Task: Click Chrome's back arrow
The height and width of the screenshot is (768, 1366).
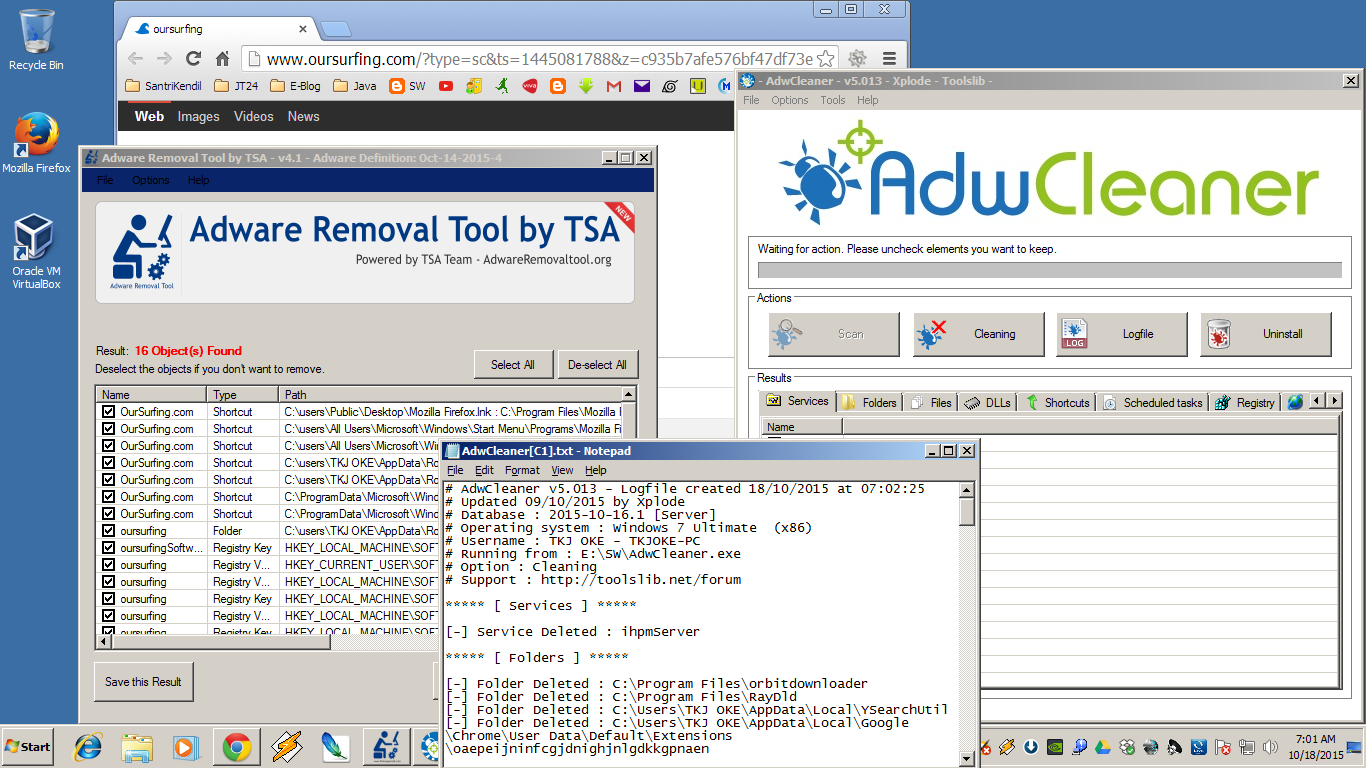Action: coord(136,59)
